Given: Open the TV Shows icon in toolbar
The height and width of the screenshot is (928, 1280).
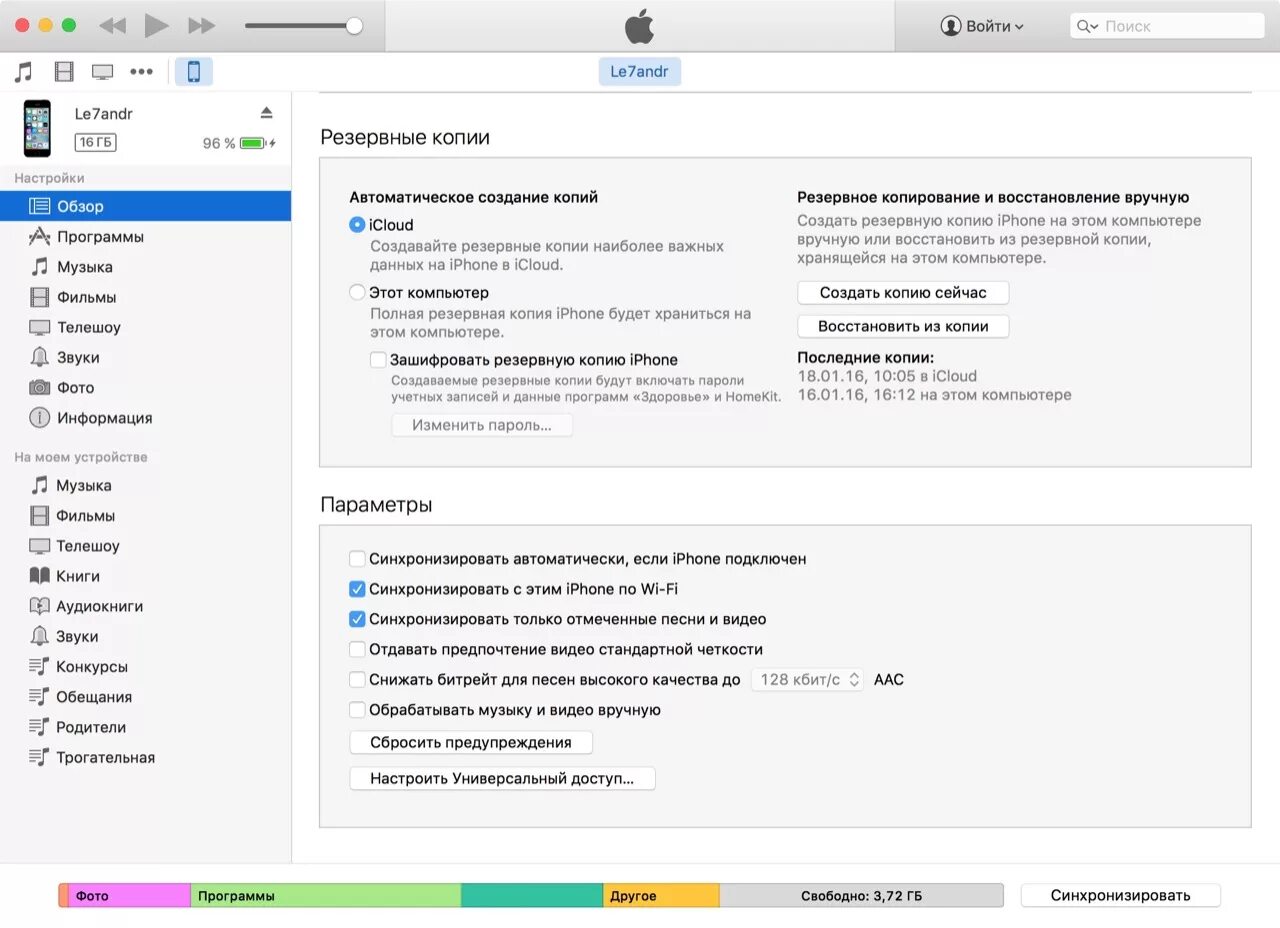Looking at the screenshot, I should pos(102,72).
